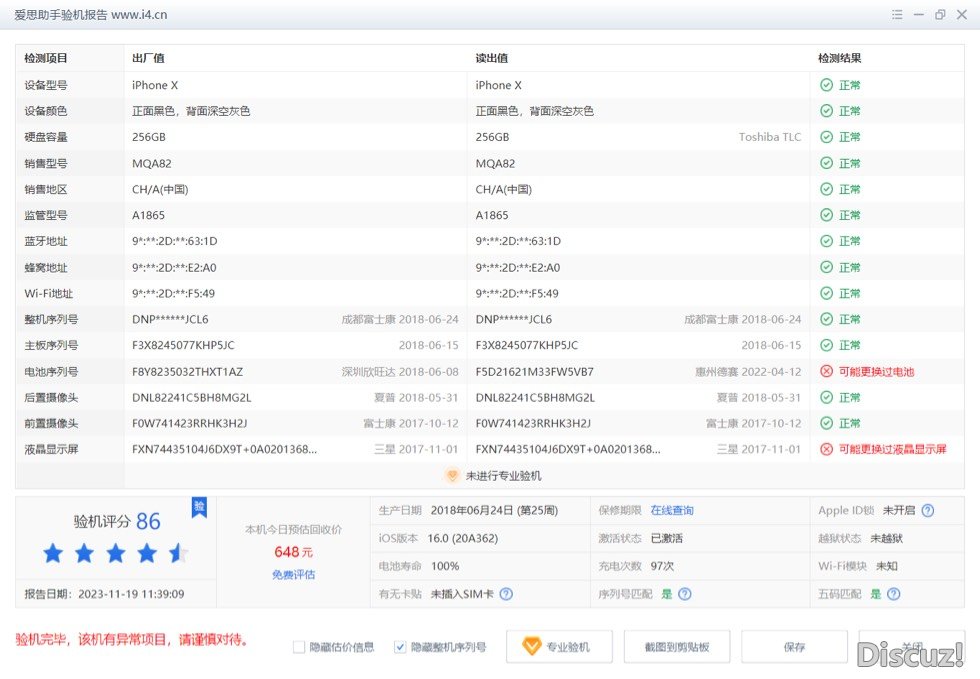980x679 pixels.
Task: Click the first blue rating star
Action: pyautogui.click(x=53, y=553)
